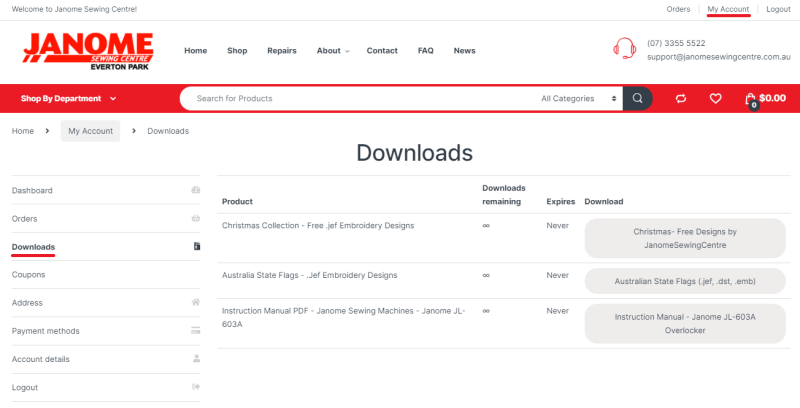Image resolution: width=800 pixels, height=408 pixels.
Task: Open Christmas Collection product link
Action: (x=318, y=225)
